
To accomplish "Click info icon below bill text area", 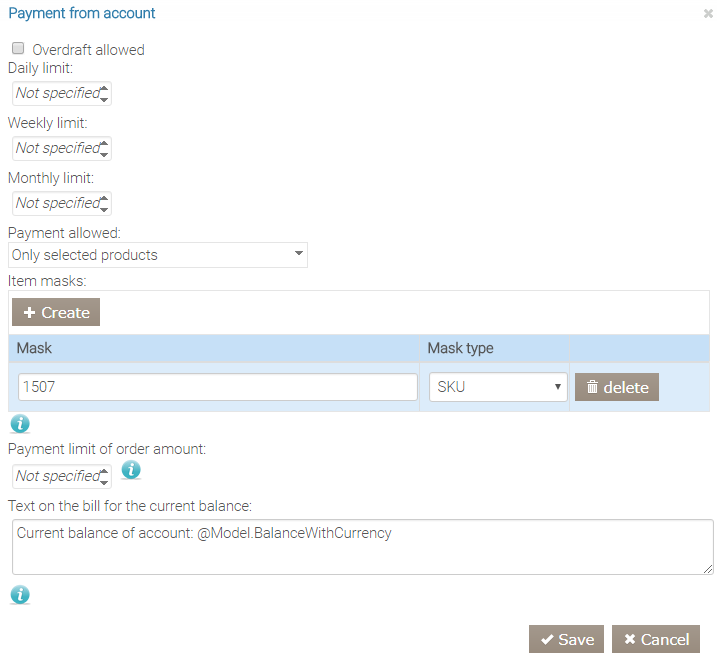I will click(x=20, y=595).
